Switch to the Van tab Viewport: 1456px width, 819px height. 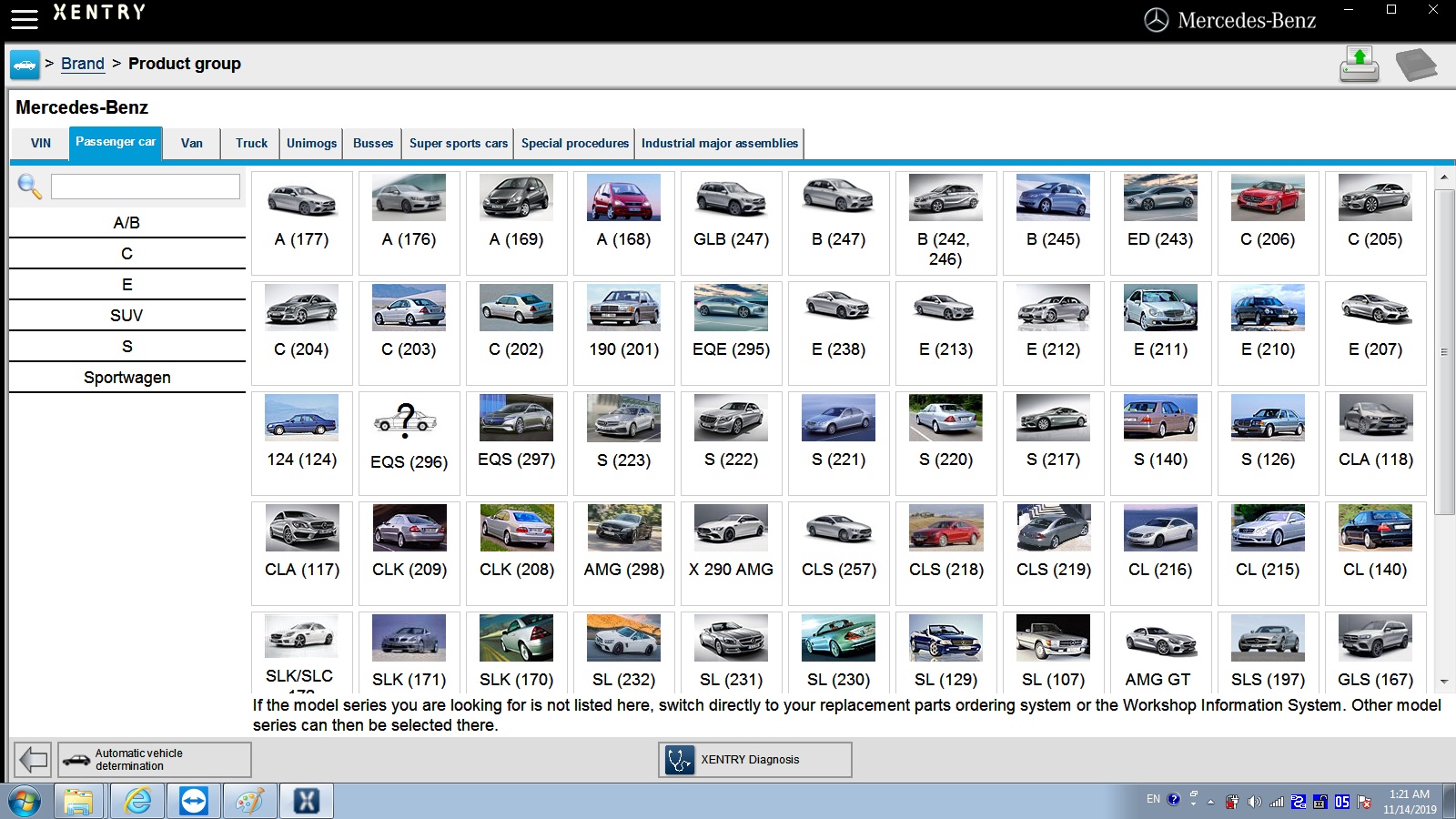192,143
